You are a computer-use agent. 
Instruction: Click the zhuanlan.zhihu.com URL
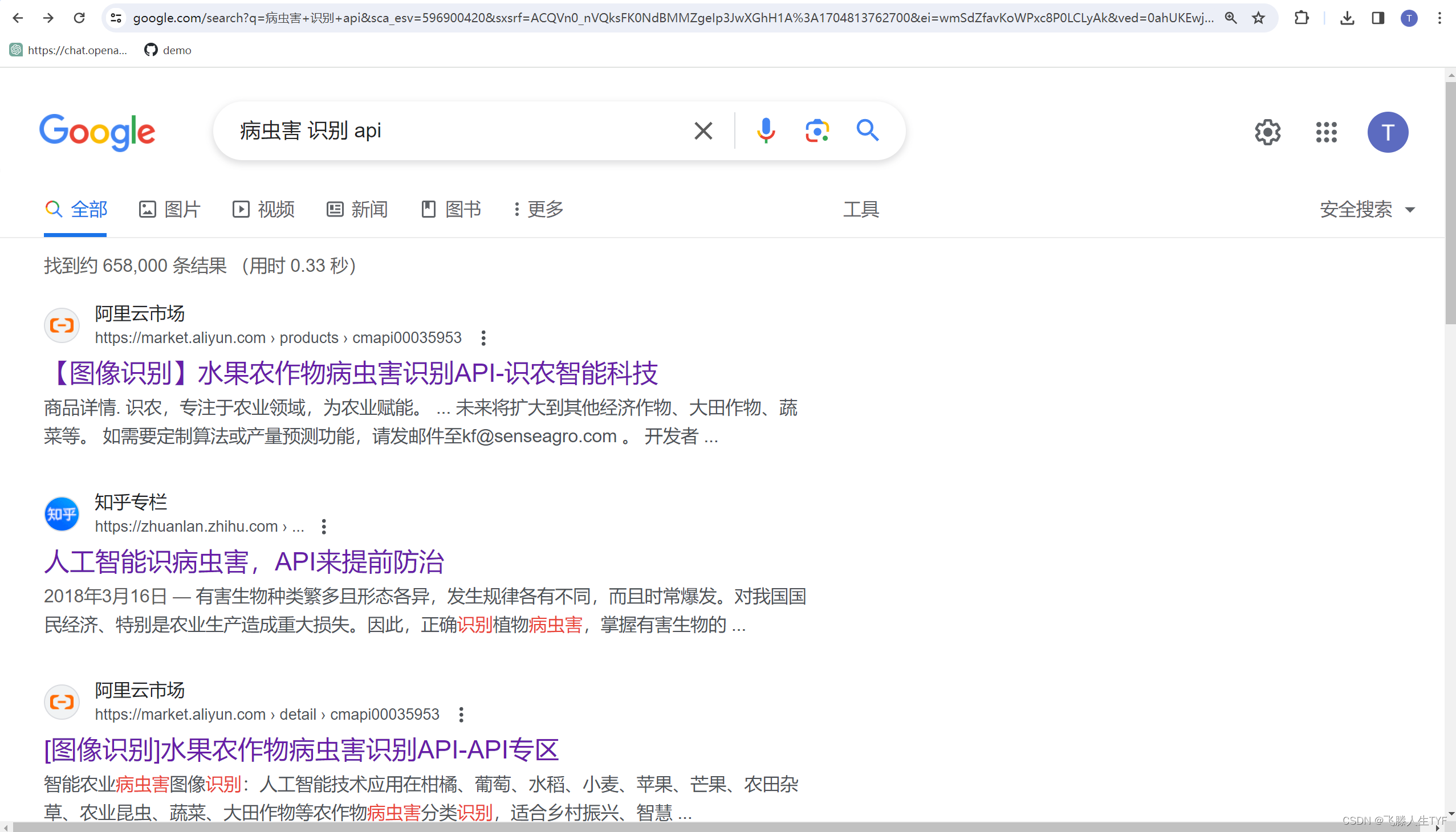[x=200, y=527]
